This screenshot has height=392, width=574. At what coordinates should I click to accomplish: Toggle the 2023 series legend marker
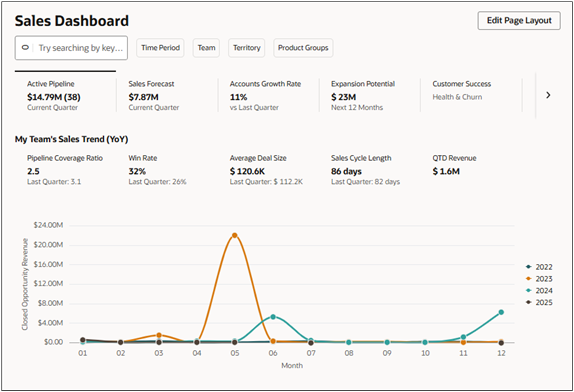(528, 279)
